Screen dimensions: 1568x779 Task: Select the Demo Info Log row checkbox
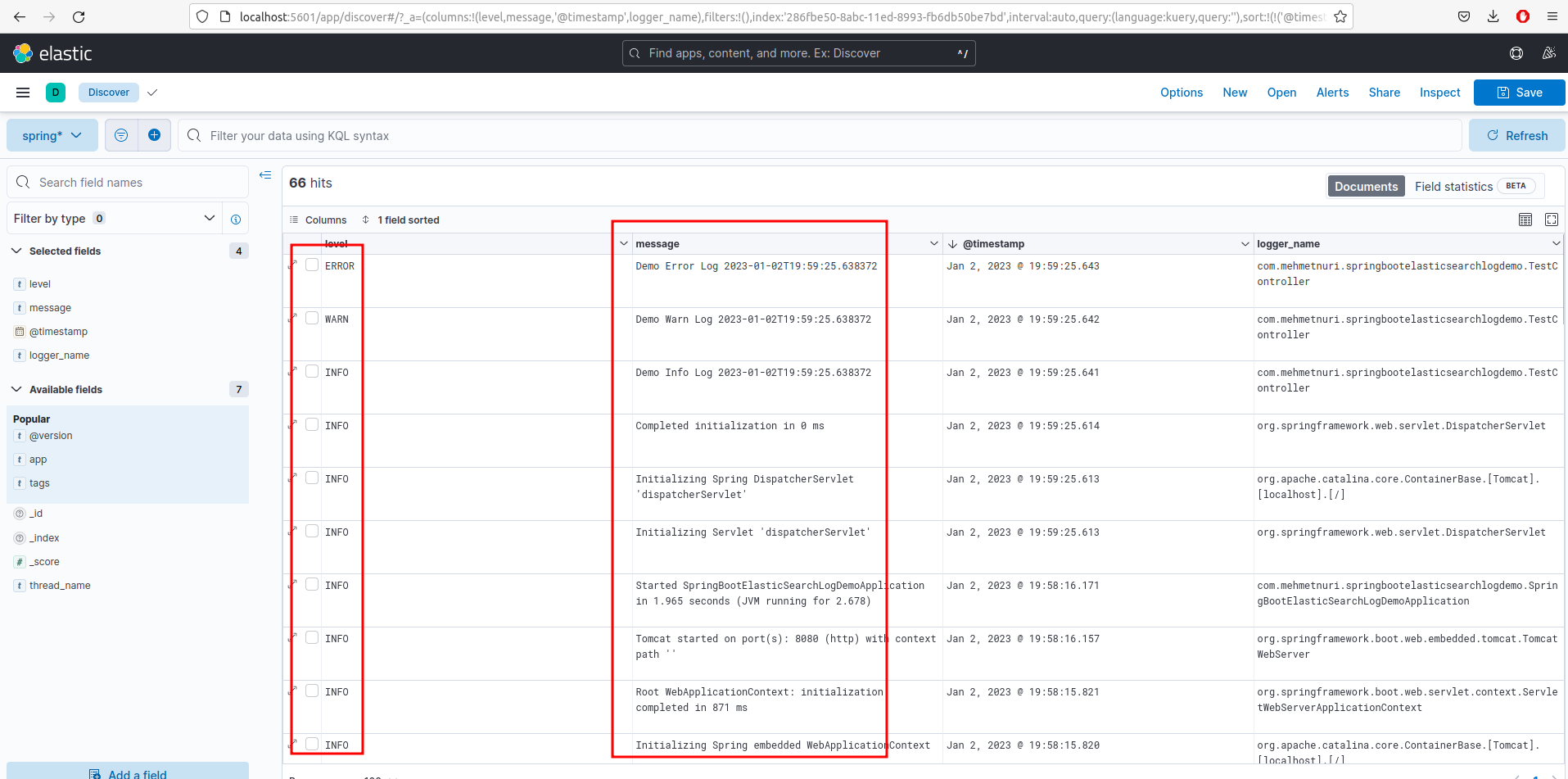pos(312,371)
